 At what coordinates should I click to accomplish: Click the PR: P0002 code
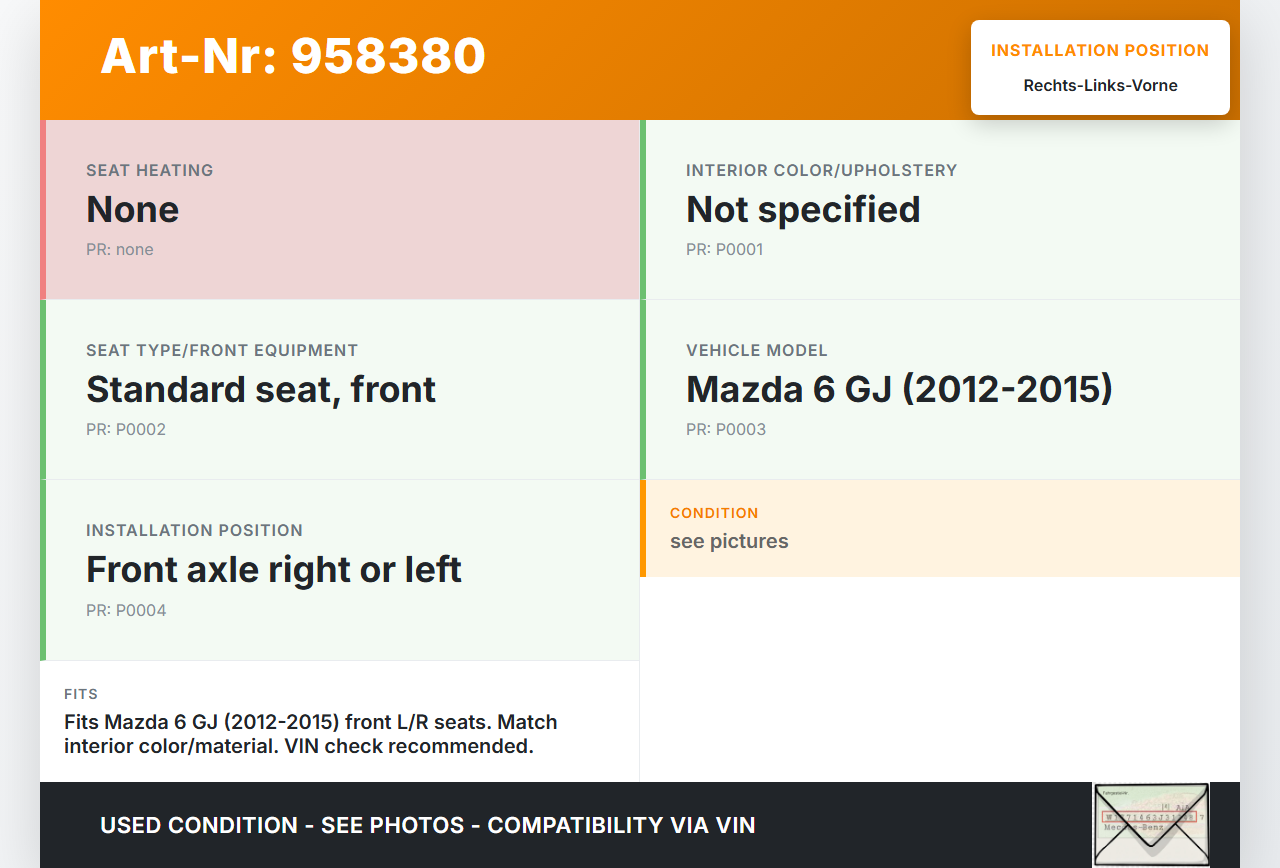[x=126, y=429]
